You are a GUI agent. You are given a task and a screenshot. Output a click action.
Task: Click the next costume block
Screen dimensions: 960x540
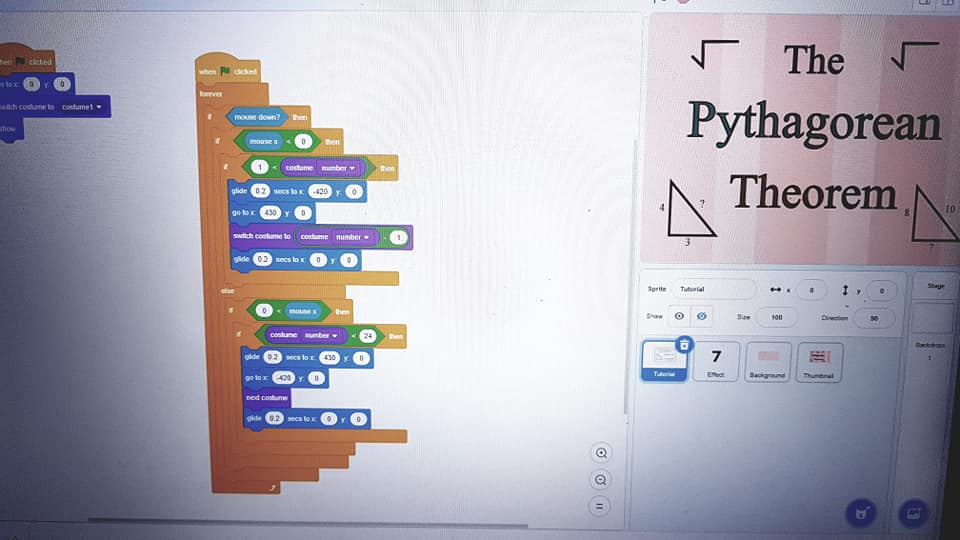(x=266, y=397)
